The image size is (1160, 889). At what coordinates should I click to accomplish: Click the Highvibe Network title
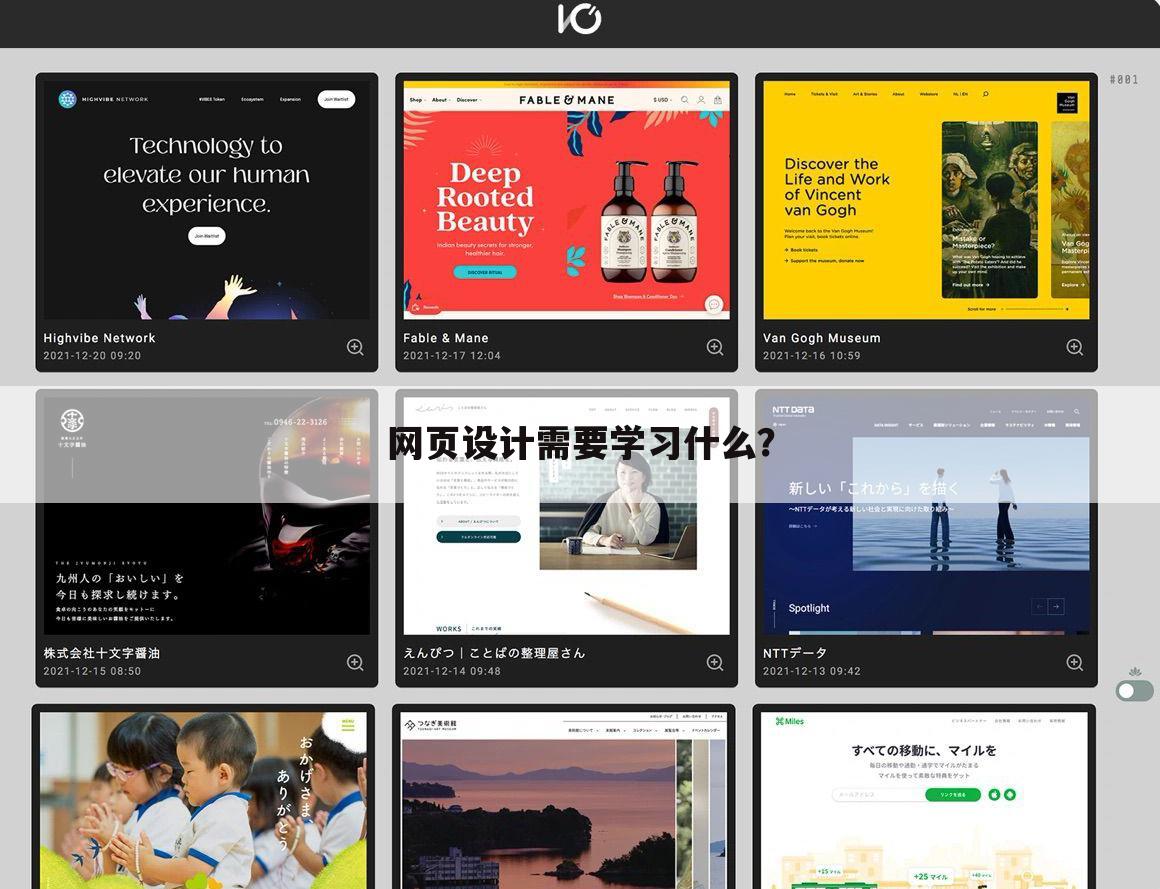point(99,338)
